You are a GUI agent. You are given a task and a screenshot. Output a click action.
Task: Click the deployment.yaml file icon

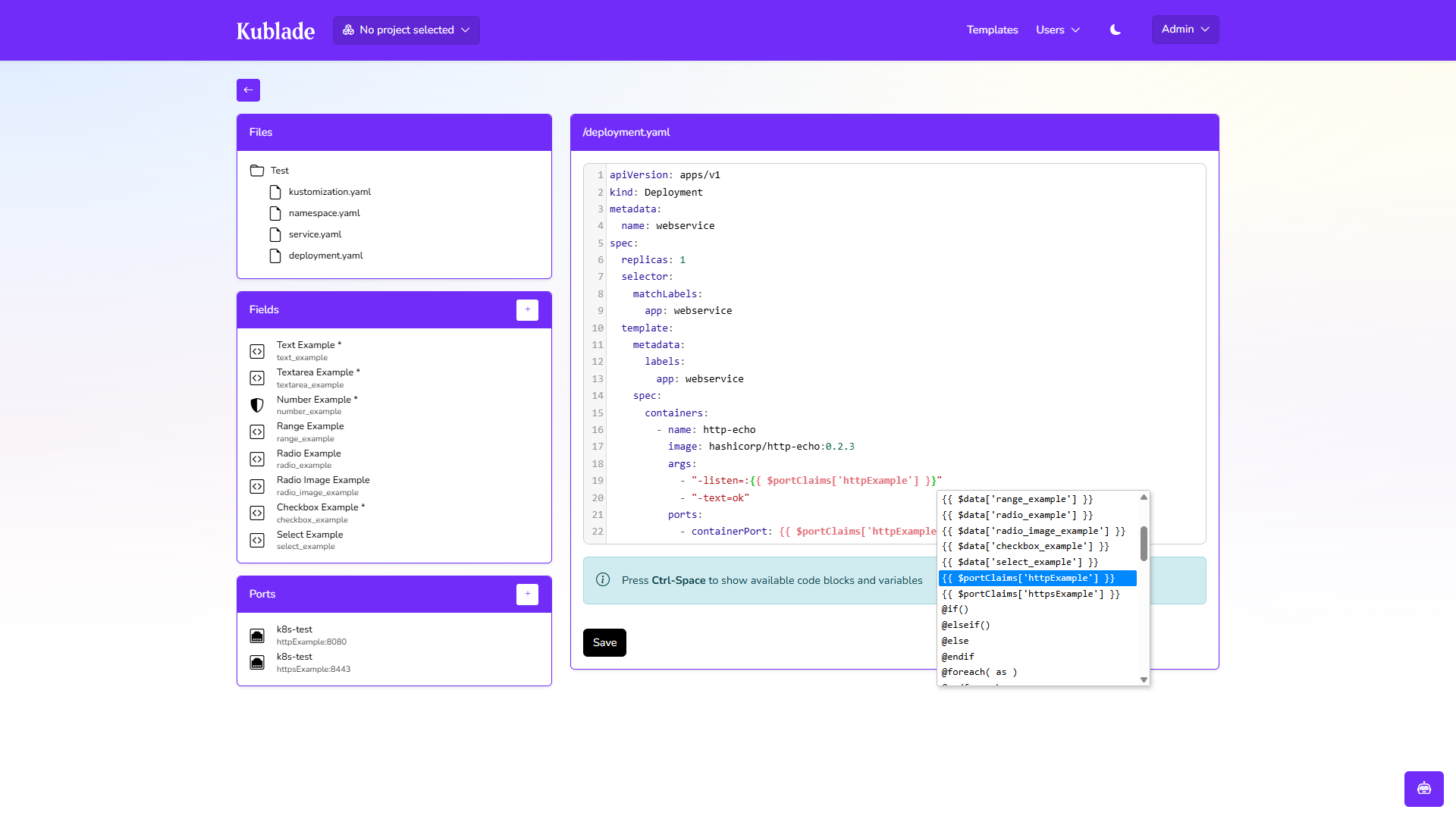[x=275, y=256]
